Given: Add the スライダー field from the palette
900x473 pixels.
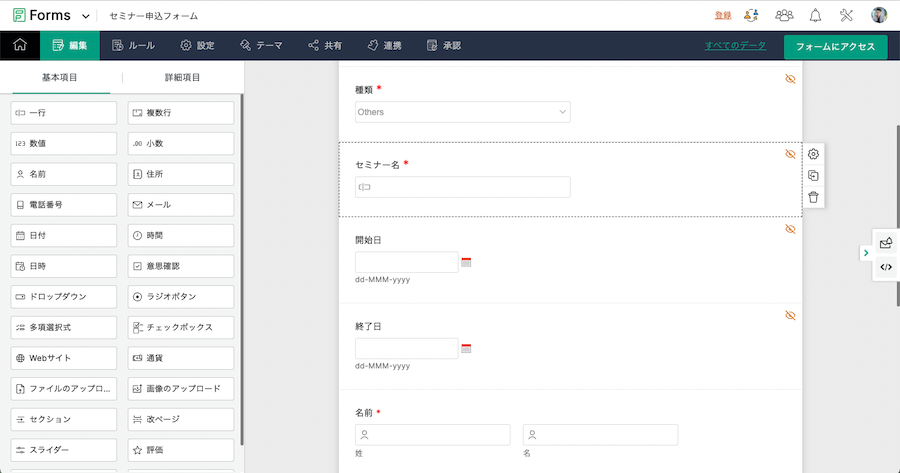Looking at the screenshot, I should pos(63,450).
